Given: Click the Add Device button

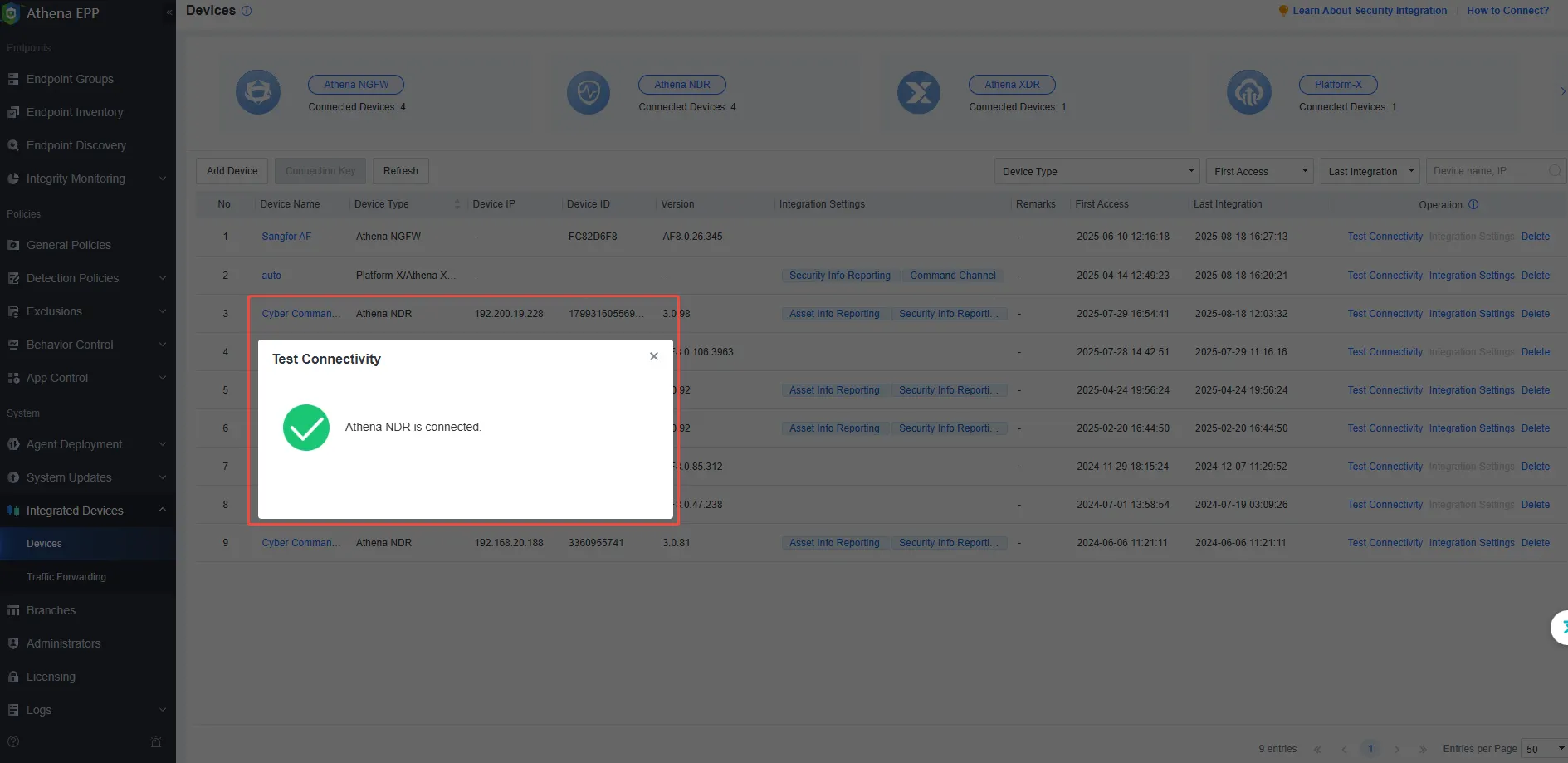Looking at the screenshot, I should (232, 171).
